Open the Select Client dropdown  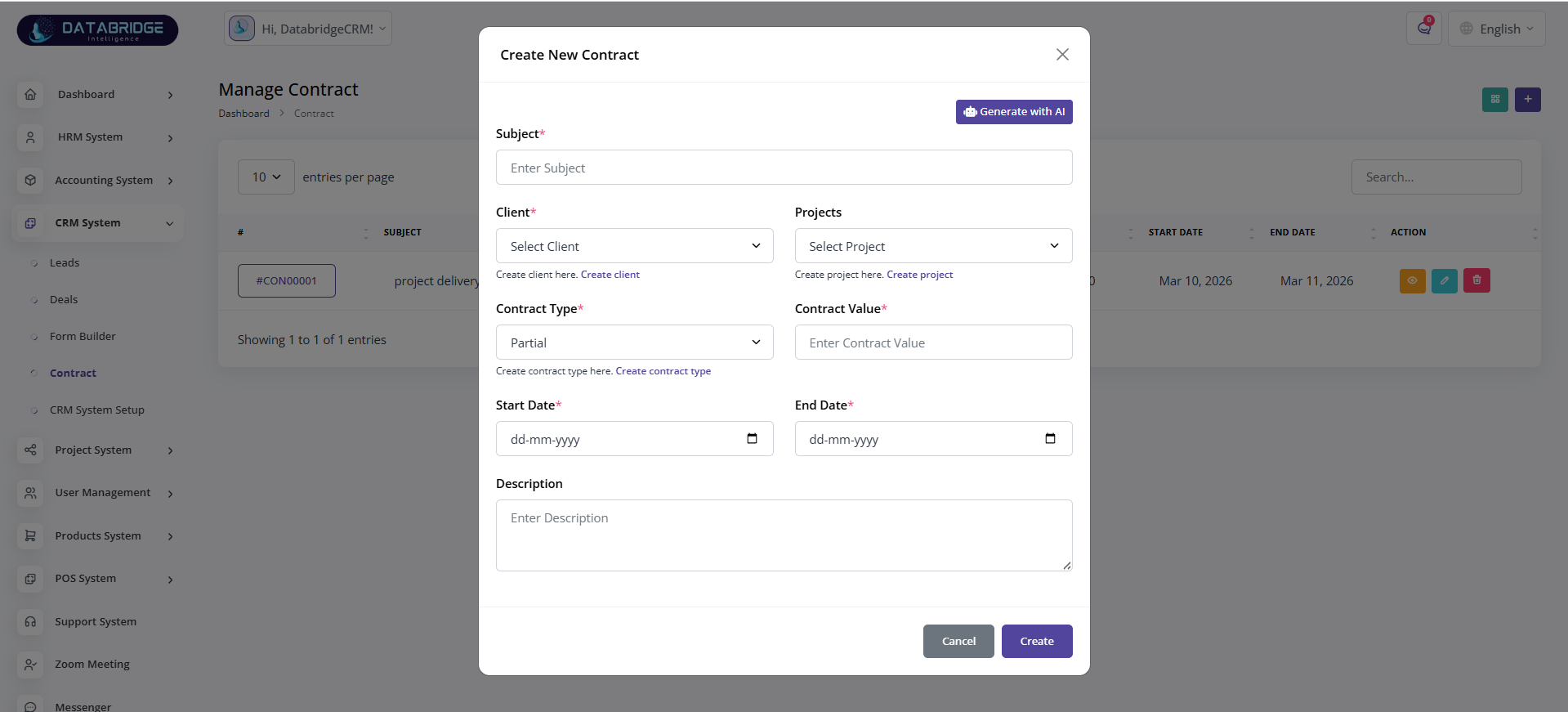[635, 246]
